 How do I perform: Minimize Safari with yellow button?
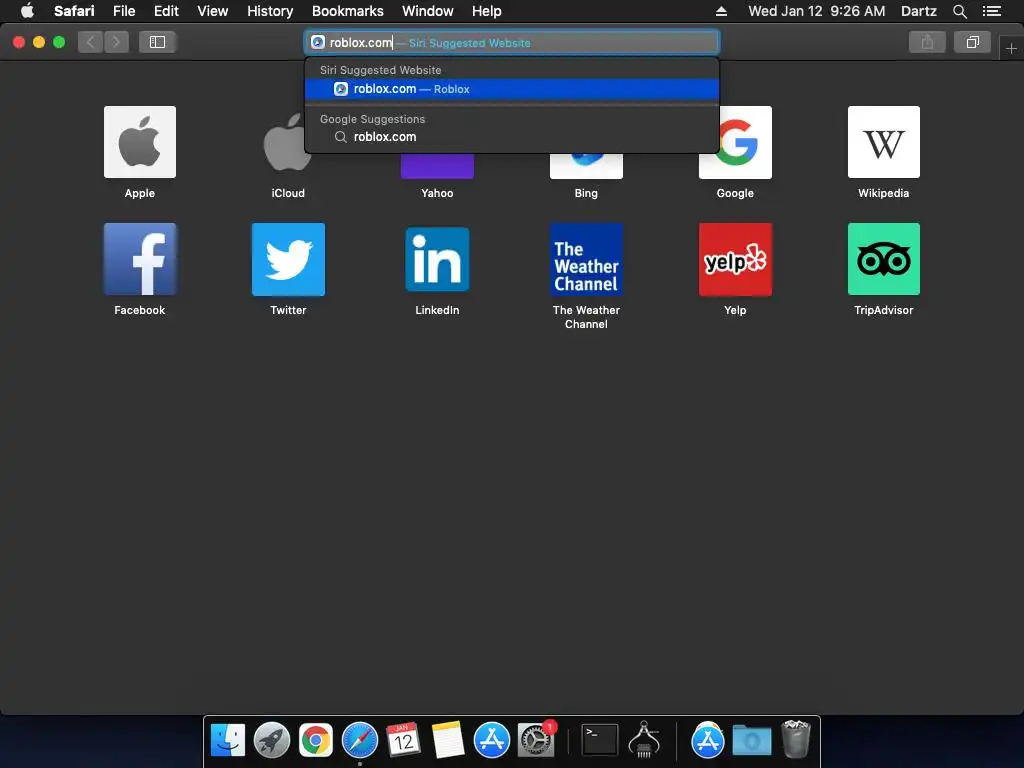click(39, 42)
